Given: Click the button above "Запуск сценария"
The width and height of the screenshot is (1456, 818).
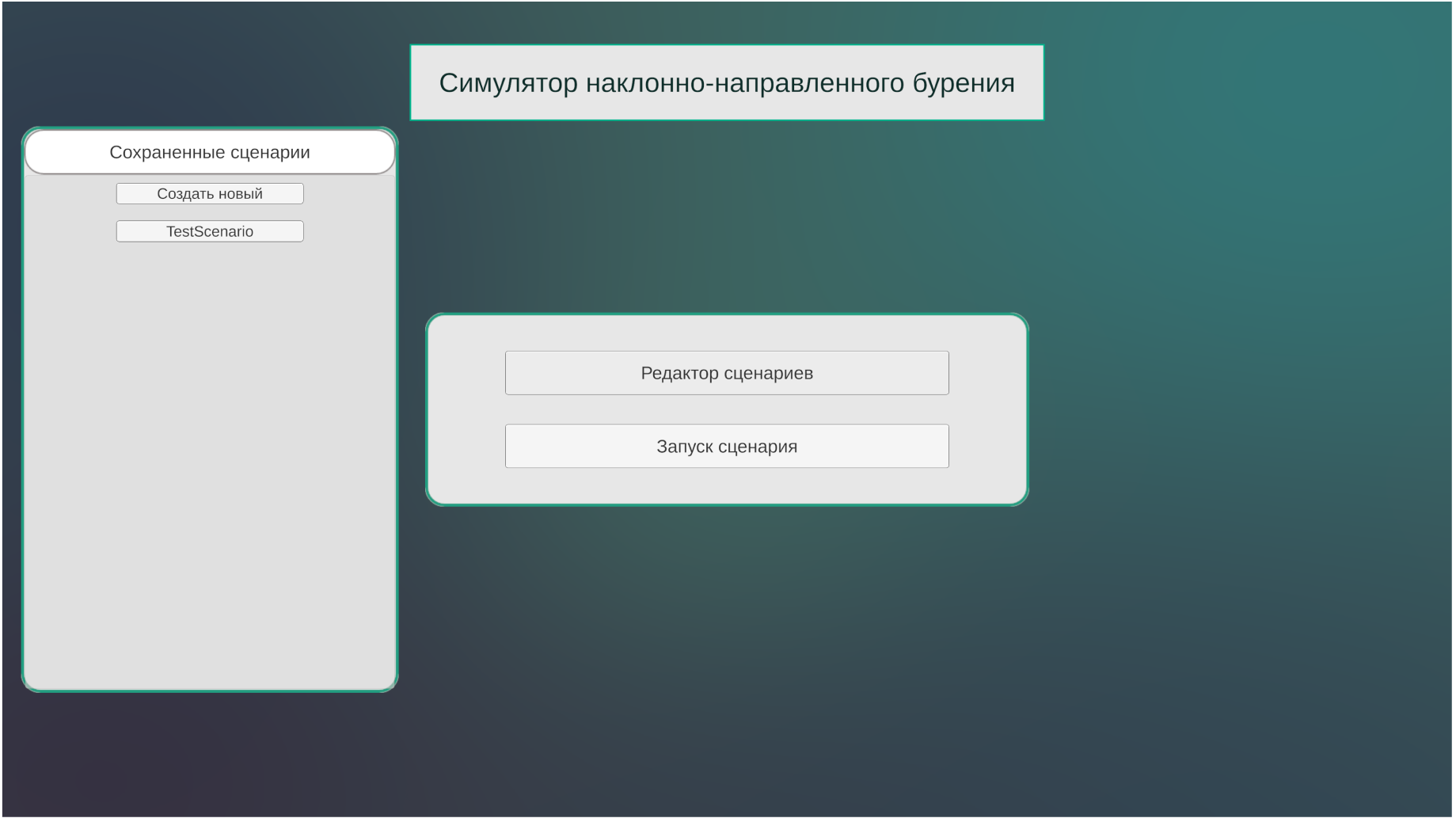Looking at the screenshot, I should click(726, 373).
